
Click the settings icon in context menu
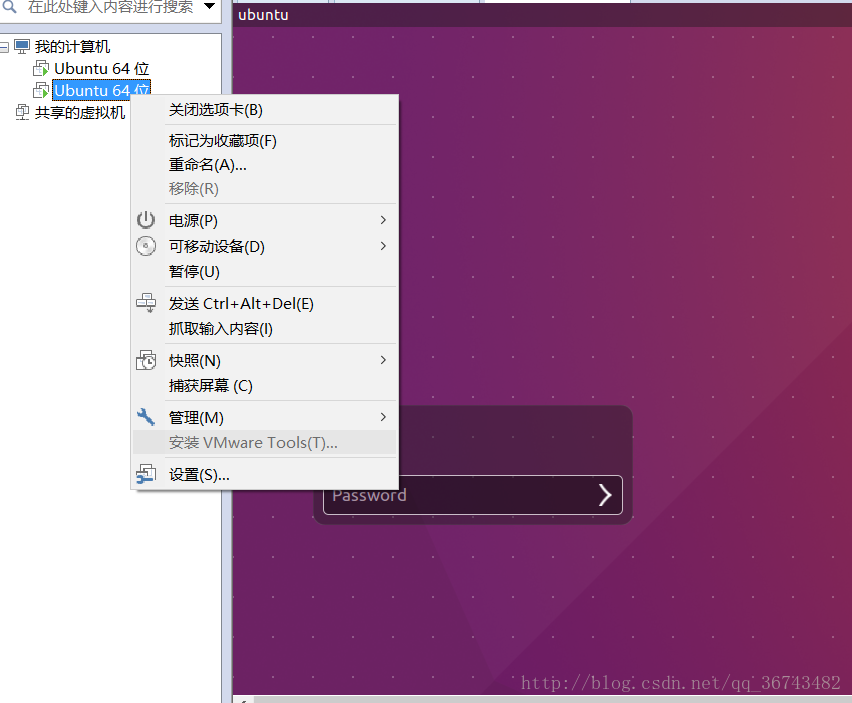pos(146,474)
